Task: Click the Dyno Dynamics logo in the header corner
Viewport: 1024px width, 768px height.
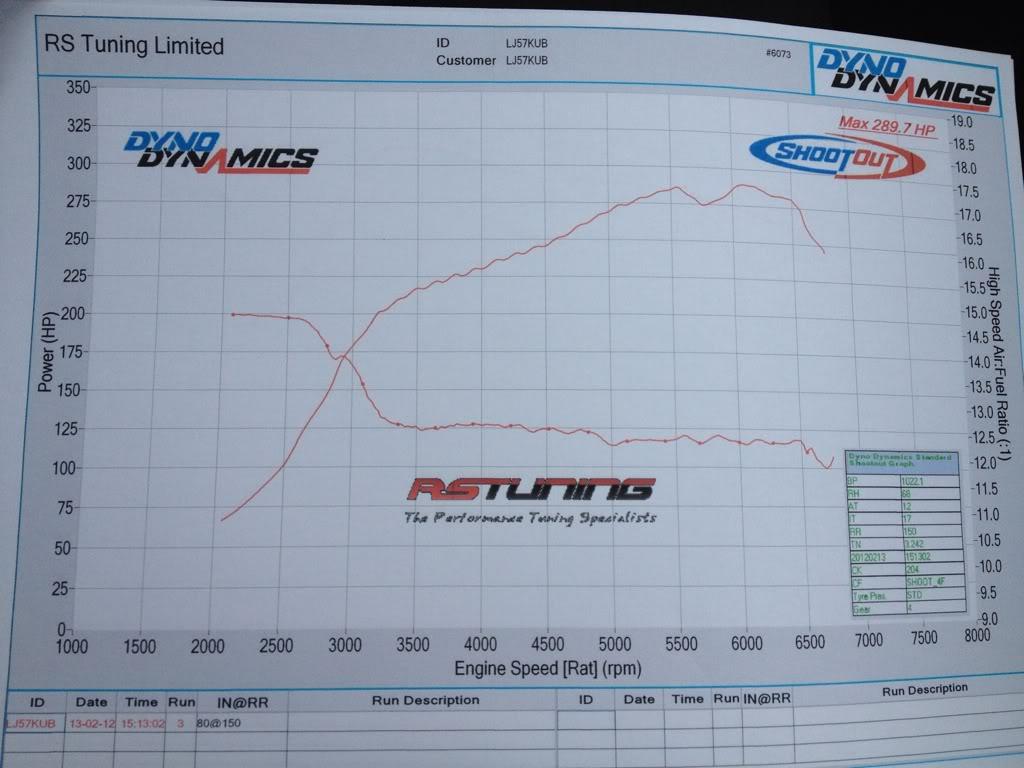Action: point(905,80)
